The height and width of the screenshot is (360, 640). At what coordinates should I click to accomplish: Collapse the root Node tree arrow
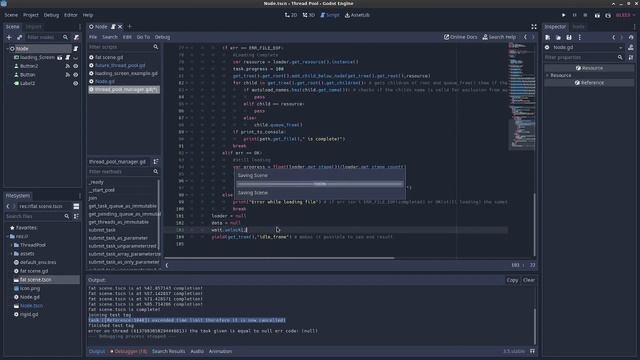(x=7, y=49)
